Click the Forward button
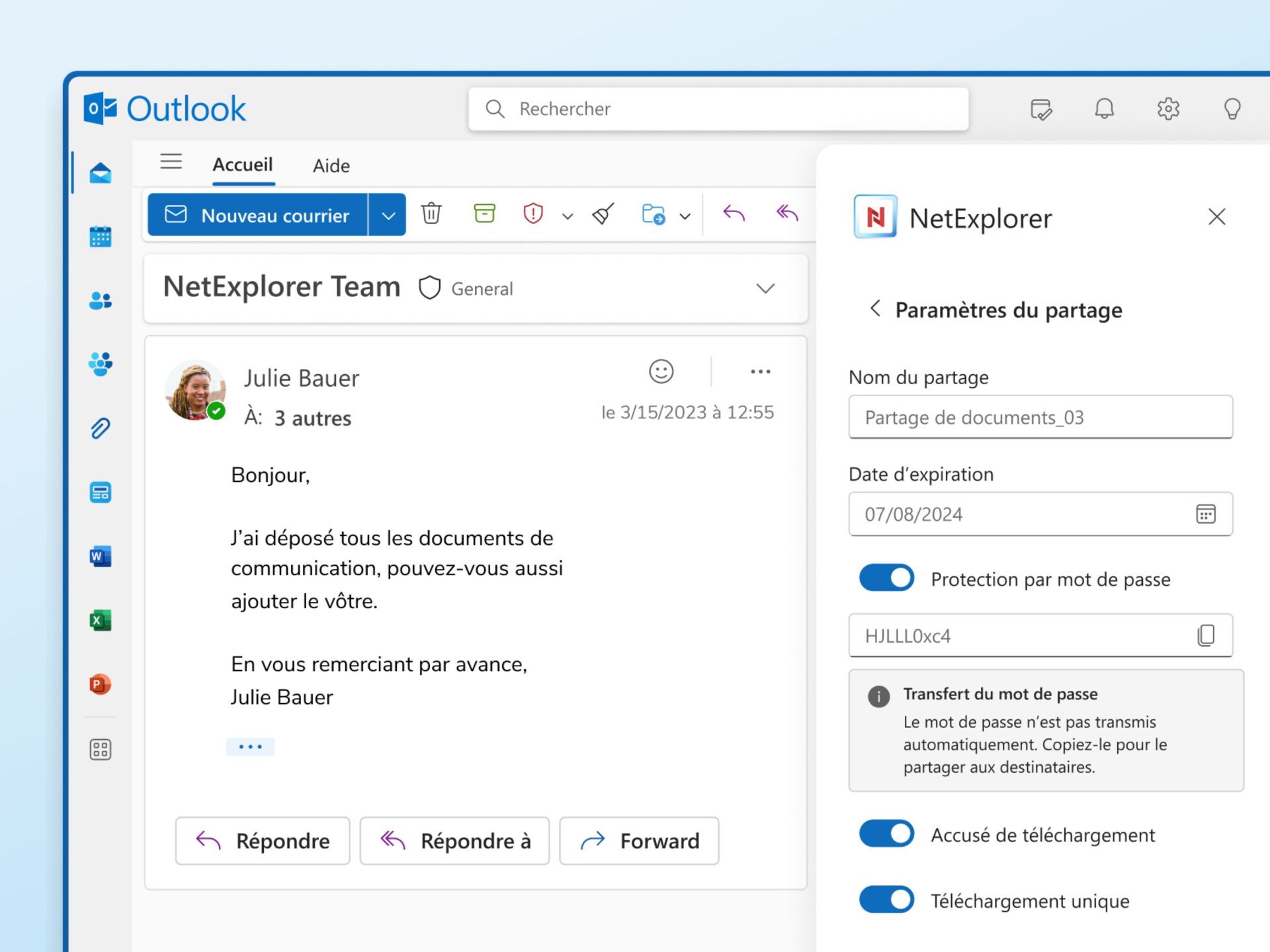1270x952 pixels. 639,841
